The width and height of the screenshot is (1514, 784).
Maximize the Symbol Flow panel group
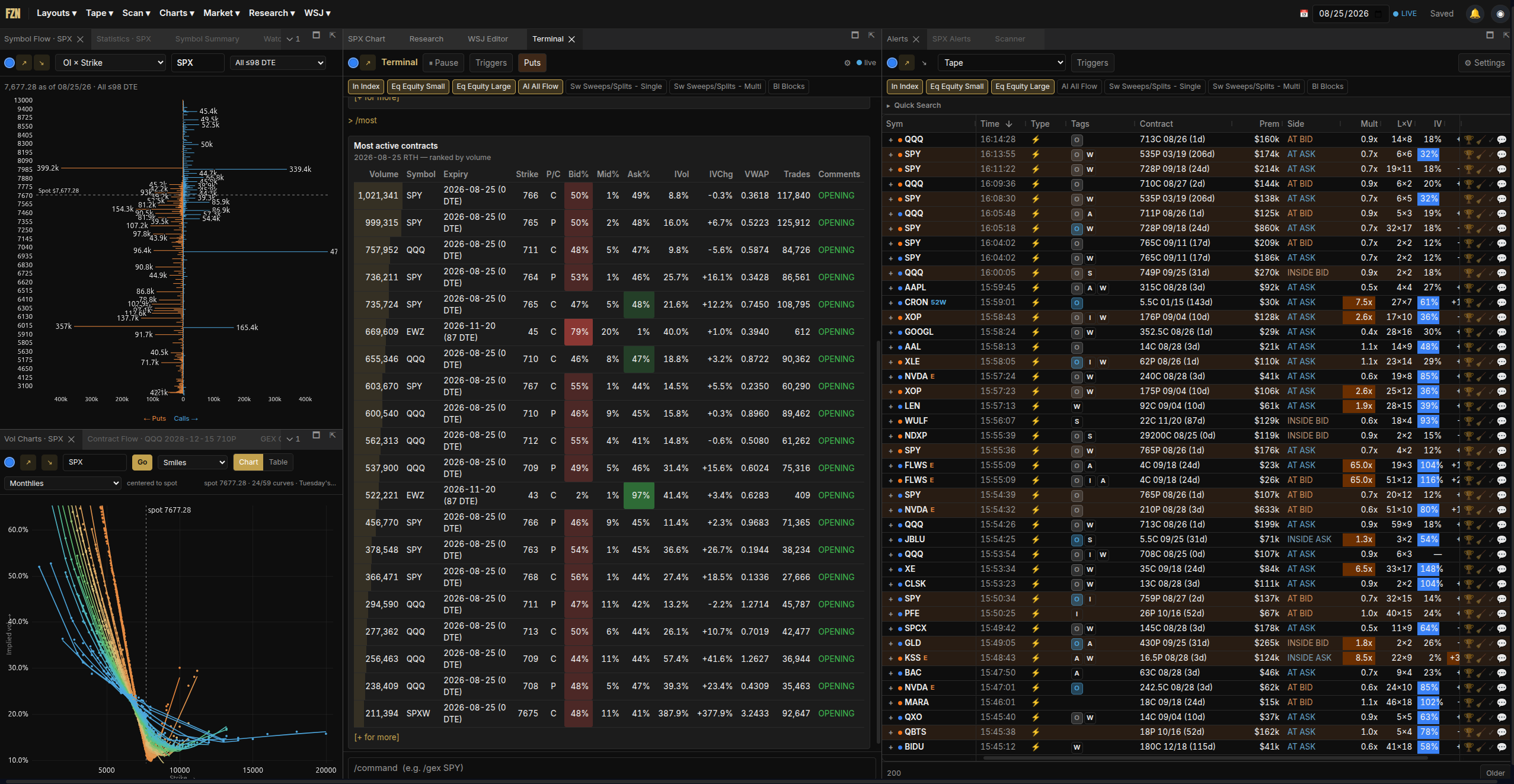[x=316, y=36]
